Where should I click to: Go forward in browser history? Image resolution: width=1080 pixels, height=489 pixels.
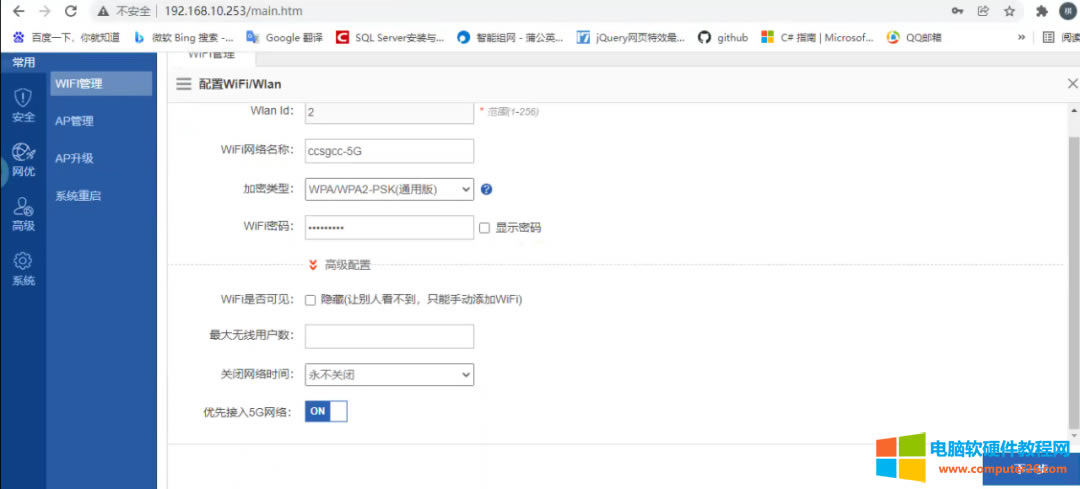pyautogui.click(x=45, y=11)
